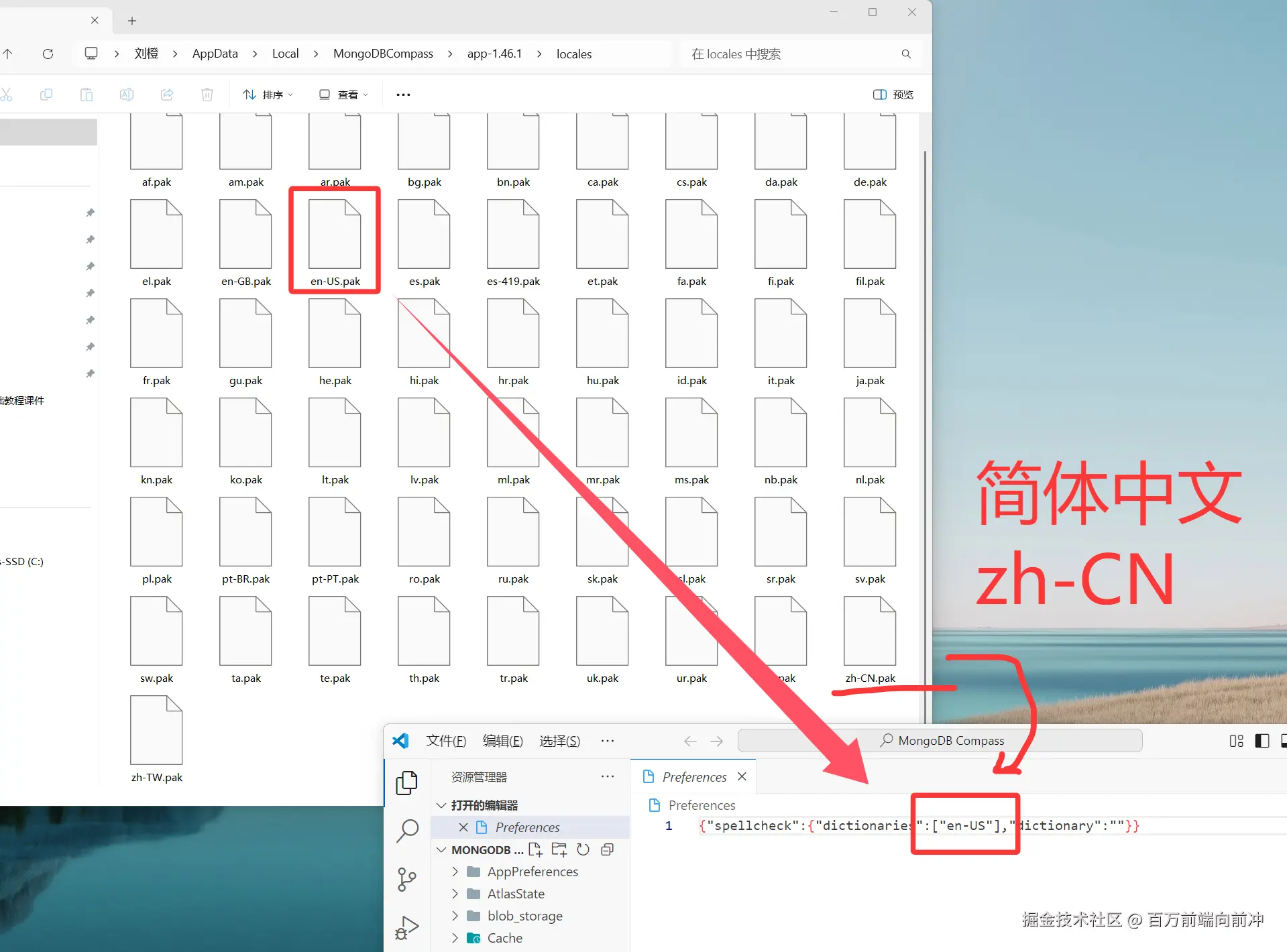Select the Search icon in VS Code sidebar
Viewport: 1287px width, 952px height.
click(407, 831)
